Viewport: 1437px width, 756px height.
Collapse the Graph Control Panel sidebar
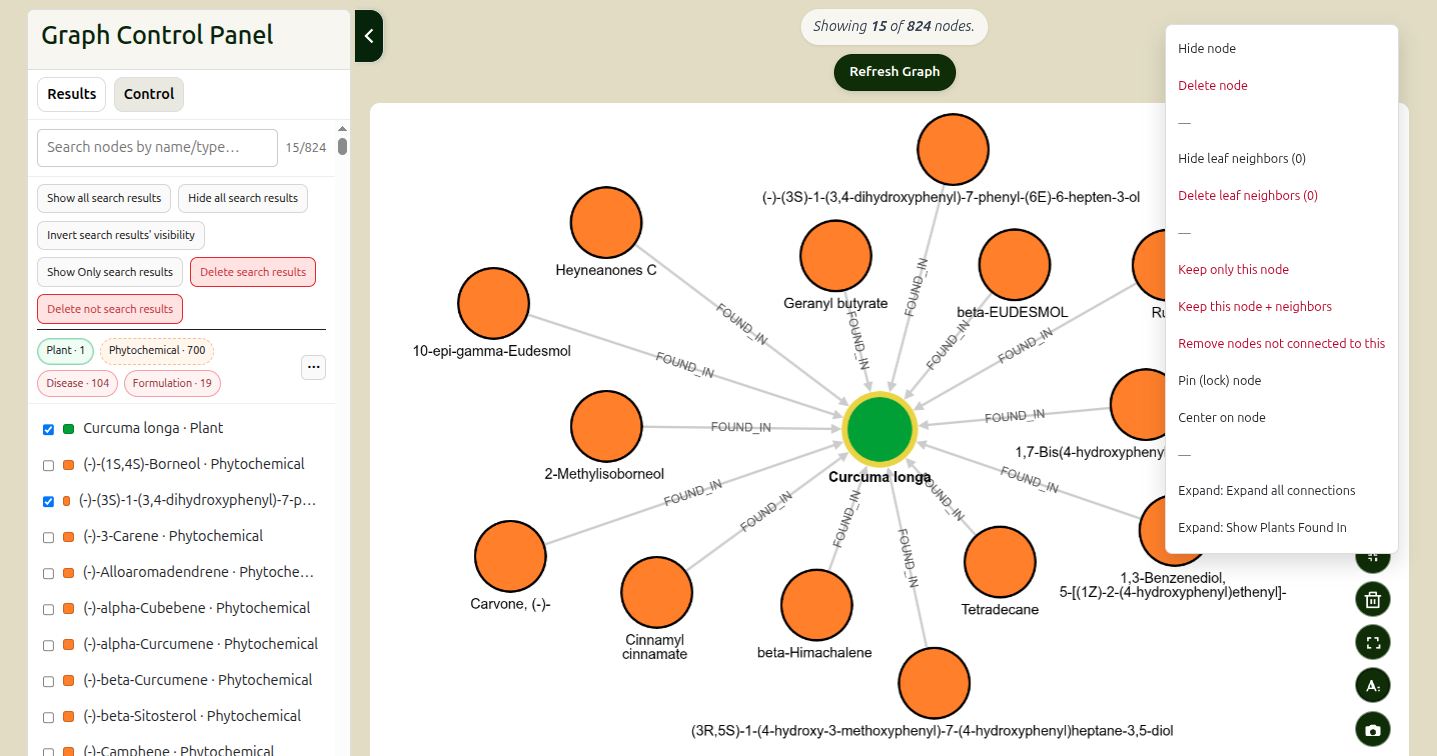pyautogui.click(x=368, y=36)
